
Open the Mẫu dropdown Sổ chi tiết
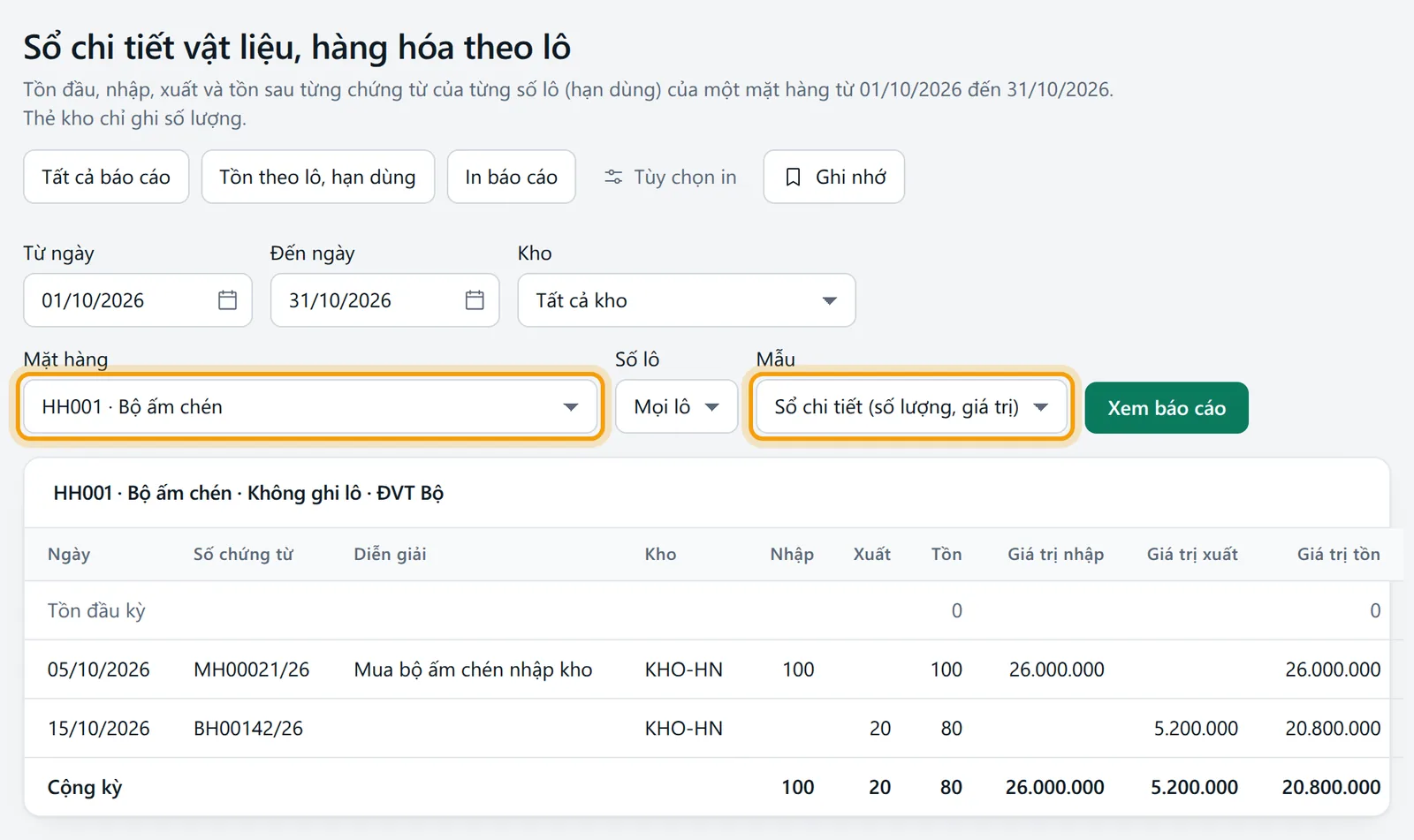click(911, 407)
